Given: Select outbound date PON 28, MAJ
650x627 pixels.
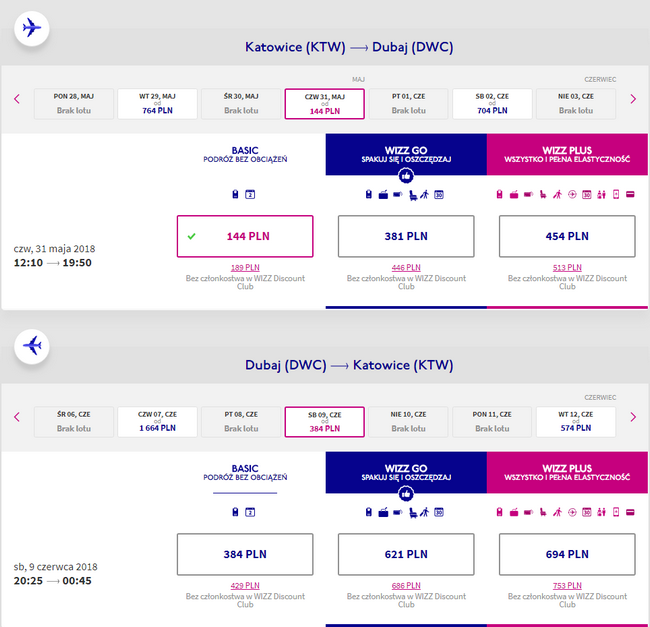Looking at the screenshot, I should click(x=74, y=104).
